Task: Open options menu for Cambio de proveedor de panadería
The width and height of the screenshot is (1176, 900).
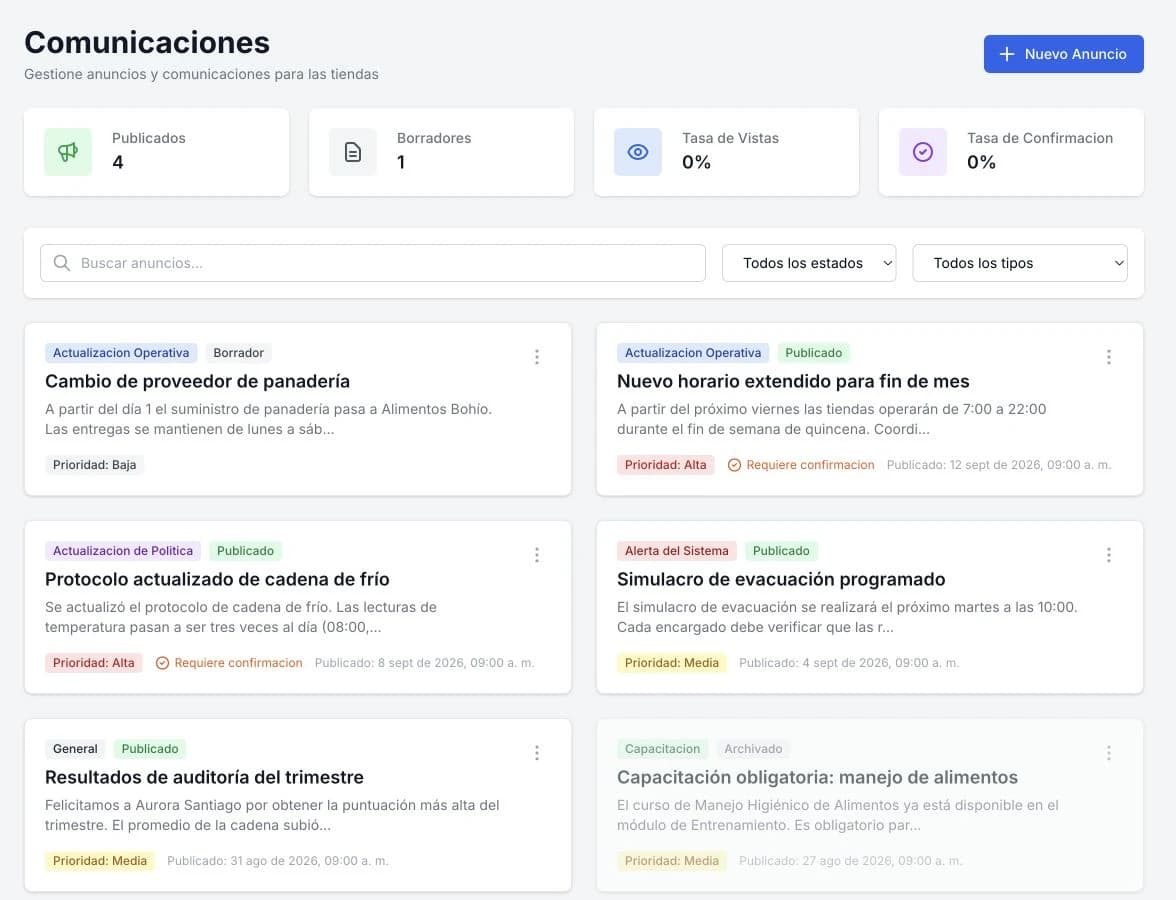Action: pyautogui.click(x=537, y=357)
